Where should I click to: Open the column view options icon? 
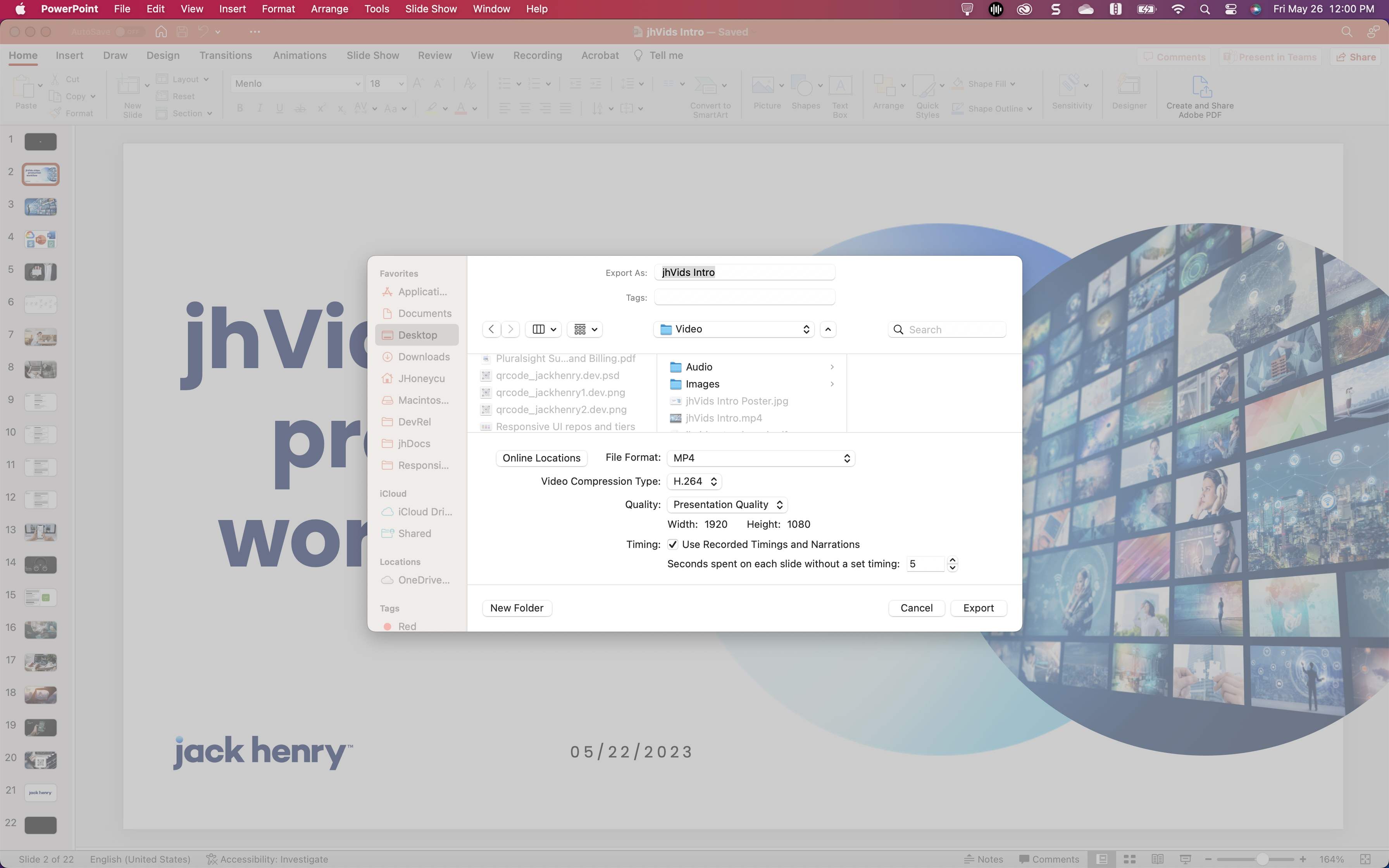543,329
